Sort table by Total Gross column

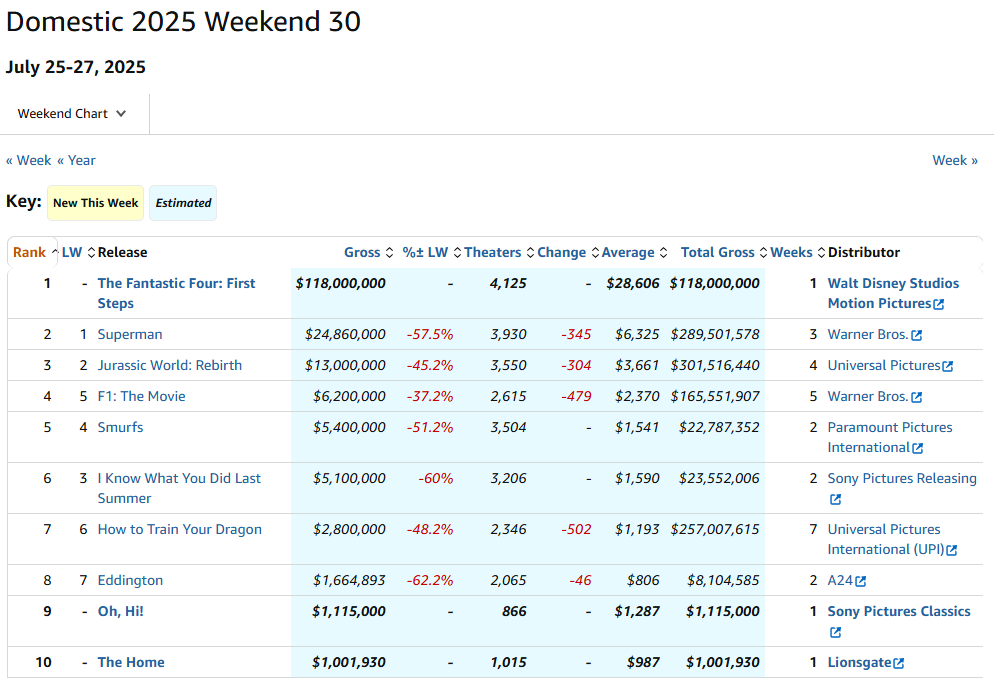[x=724, y=252]
